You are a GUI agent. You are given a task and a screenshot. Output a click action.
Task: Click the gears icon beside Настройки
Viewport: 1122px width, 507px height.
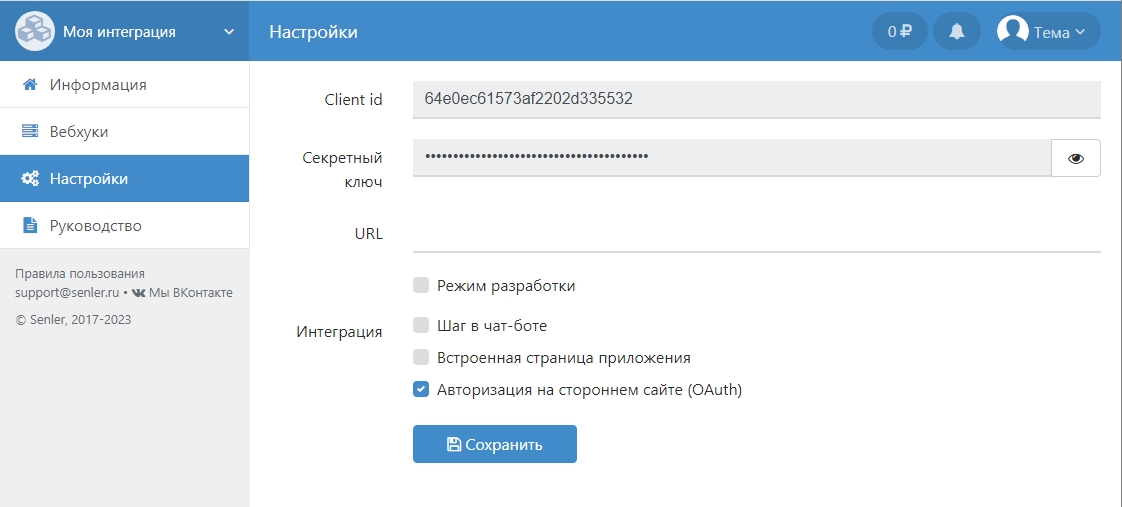(30, 179)
